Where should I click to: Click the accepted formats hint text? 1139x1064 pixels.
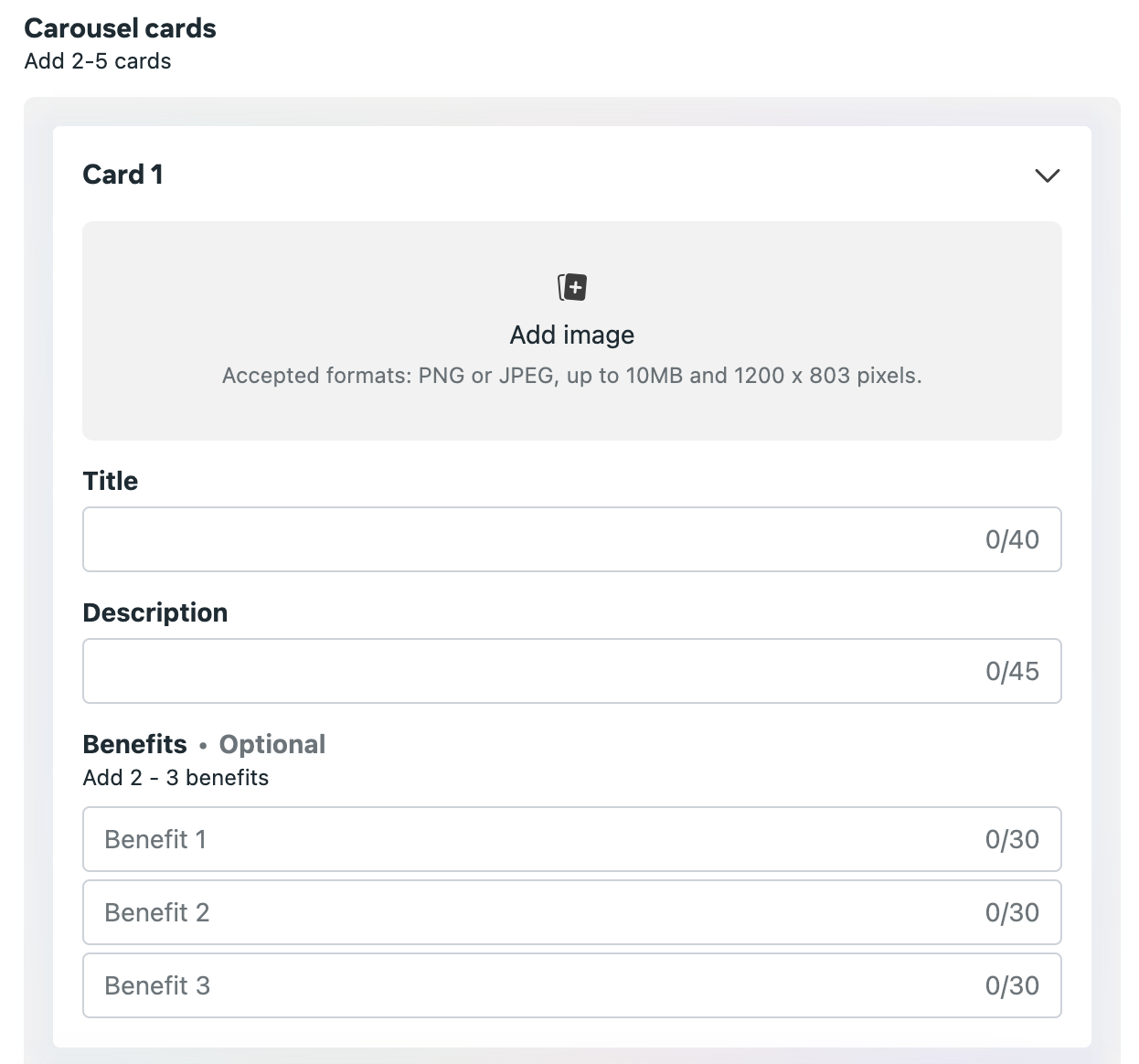(572, 376)
